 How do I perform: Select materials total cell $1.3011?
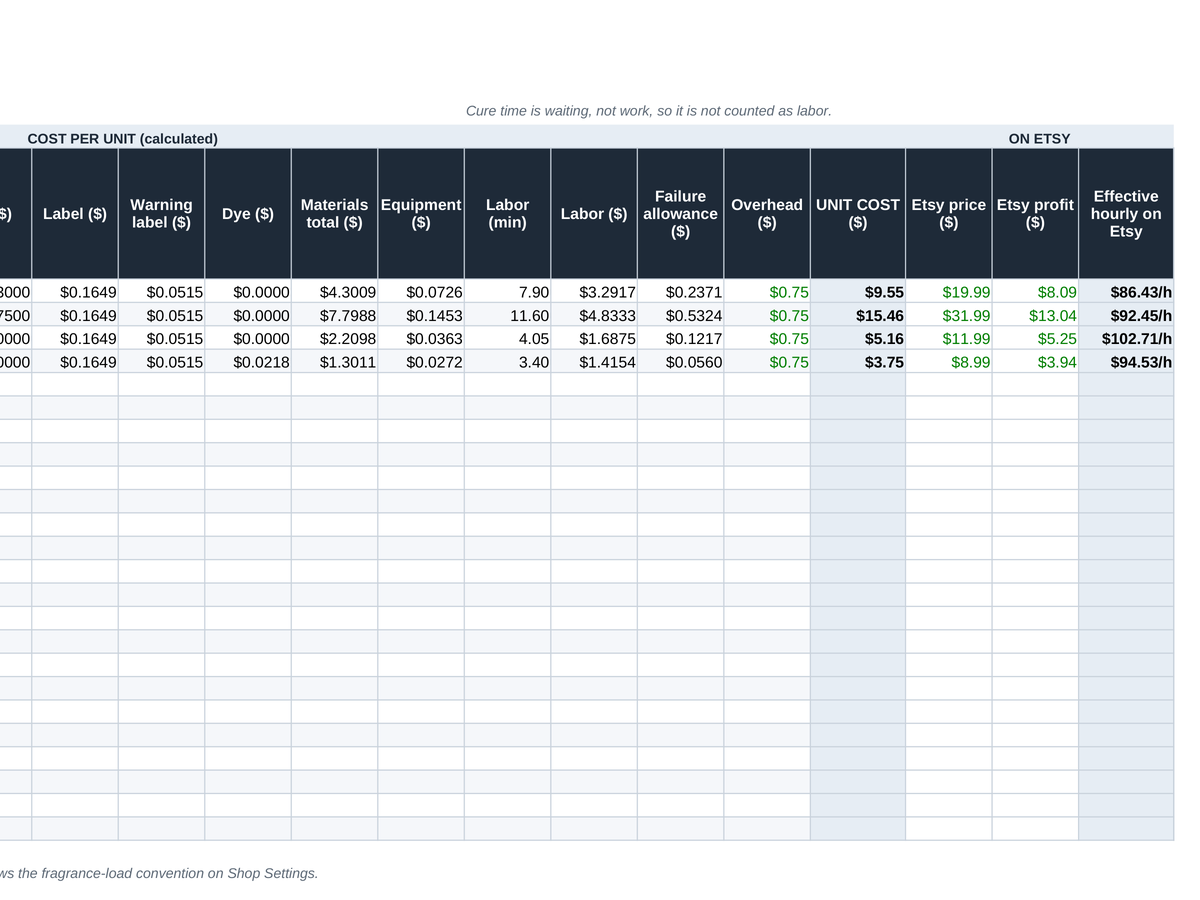click(x=334, y=362)
